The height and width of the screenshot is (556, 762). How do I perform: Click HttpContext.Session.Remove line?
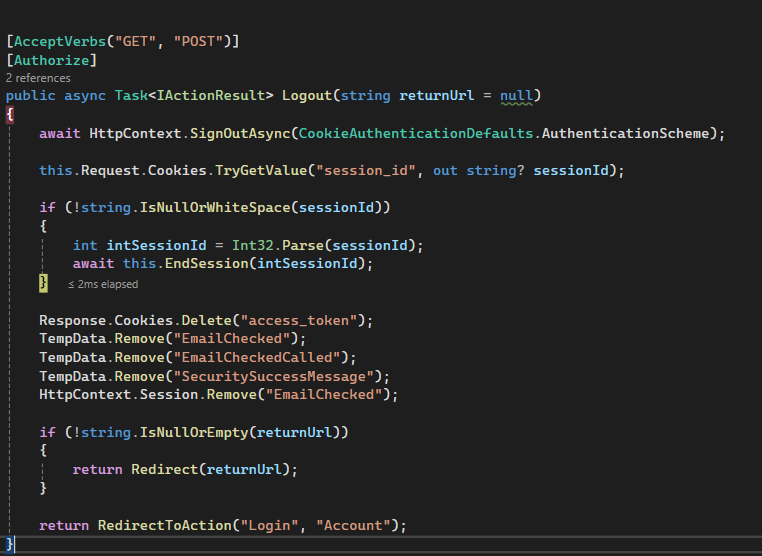219,395
